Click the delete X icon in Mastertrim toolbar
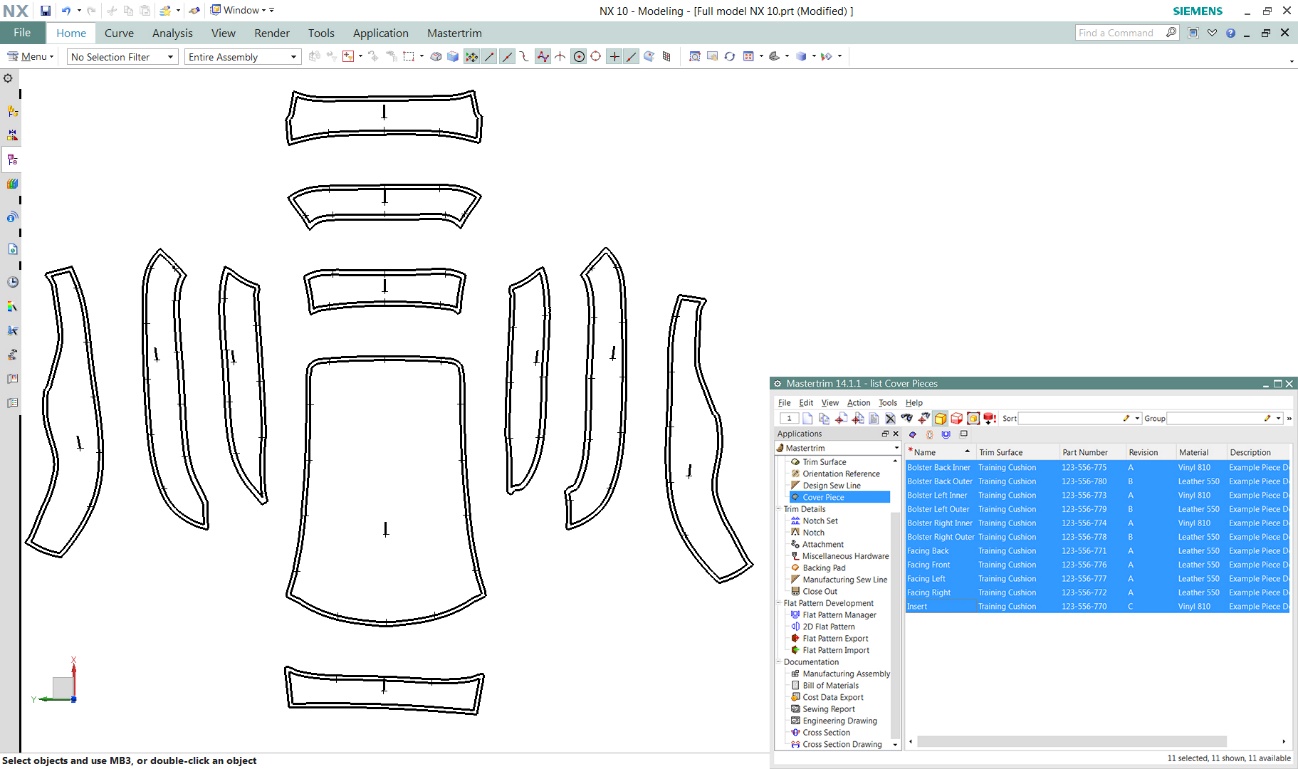 coord(890,419)
